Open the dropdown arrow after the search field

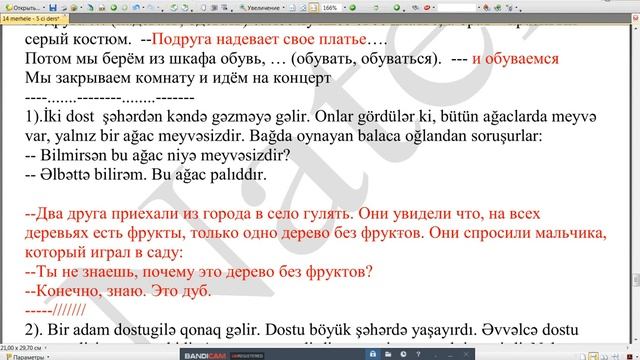coord(479,8)
